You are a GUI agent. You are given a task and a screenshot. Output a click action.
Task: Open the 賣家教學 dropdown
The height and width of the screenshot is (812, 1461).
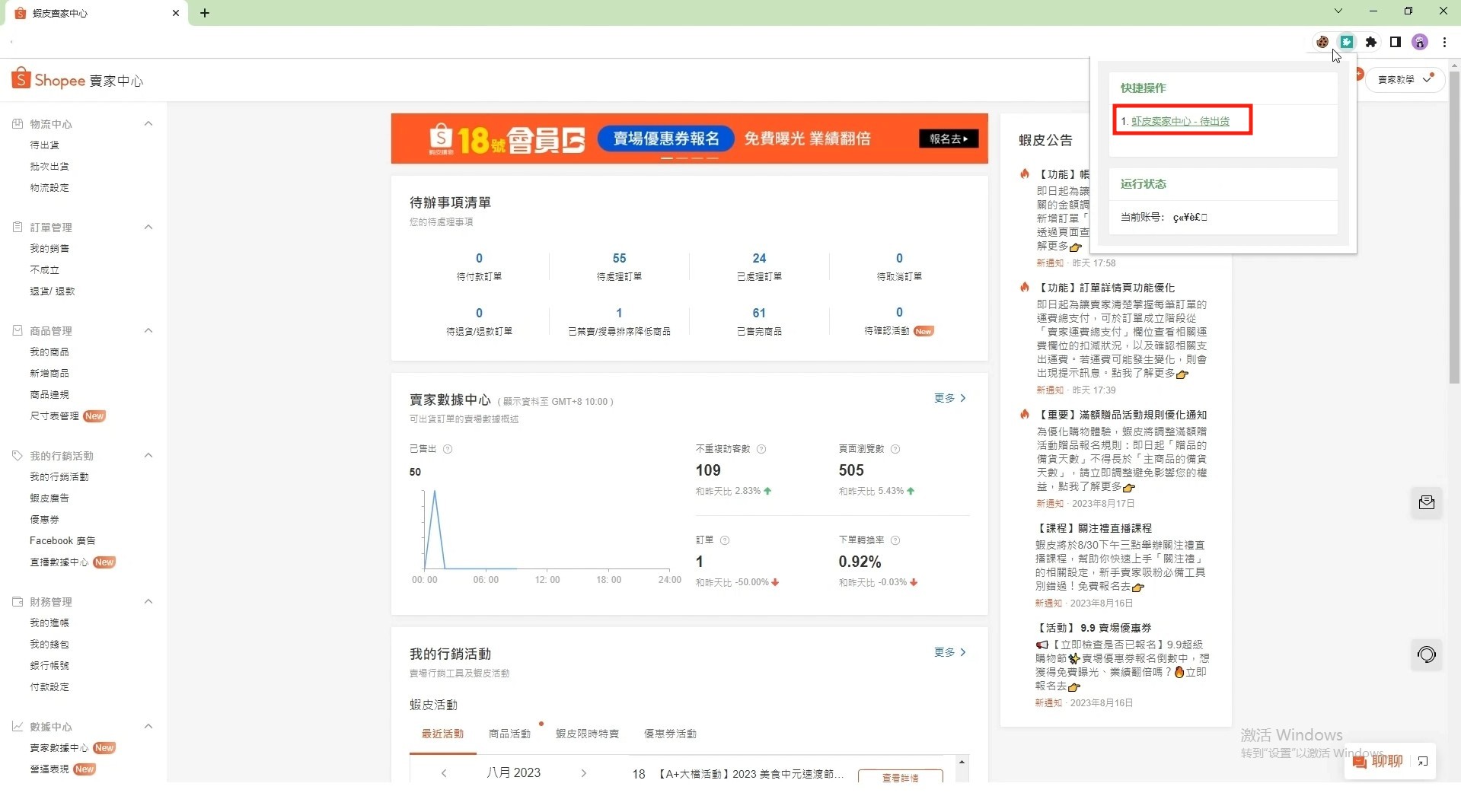coord(1405,79)
